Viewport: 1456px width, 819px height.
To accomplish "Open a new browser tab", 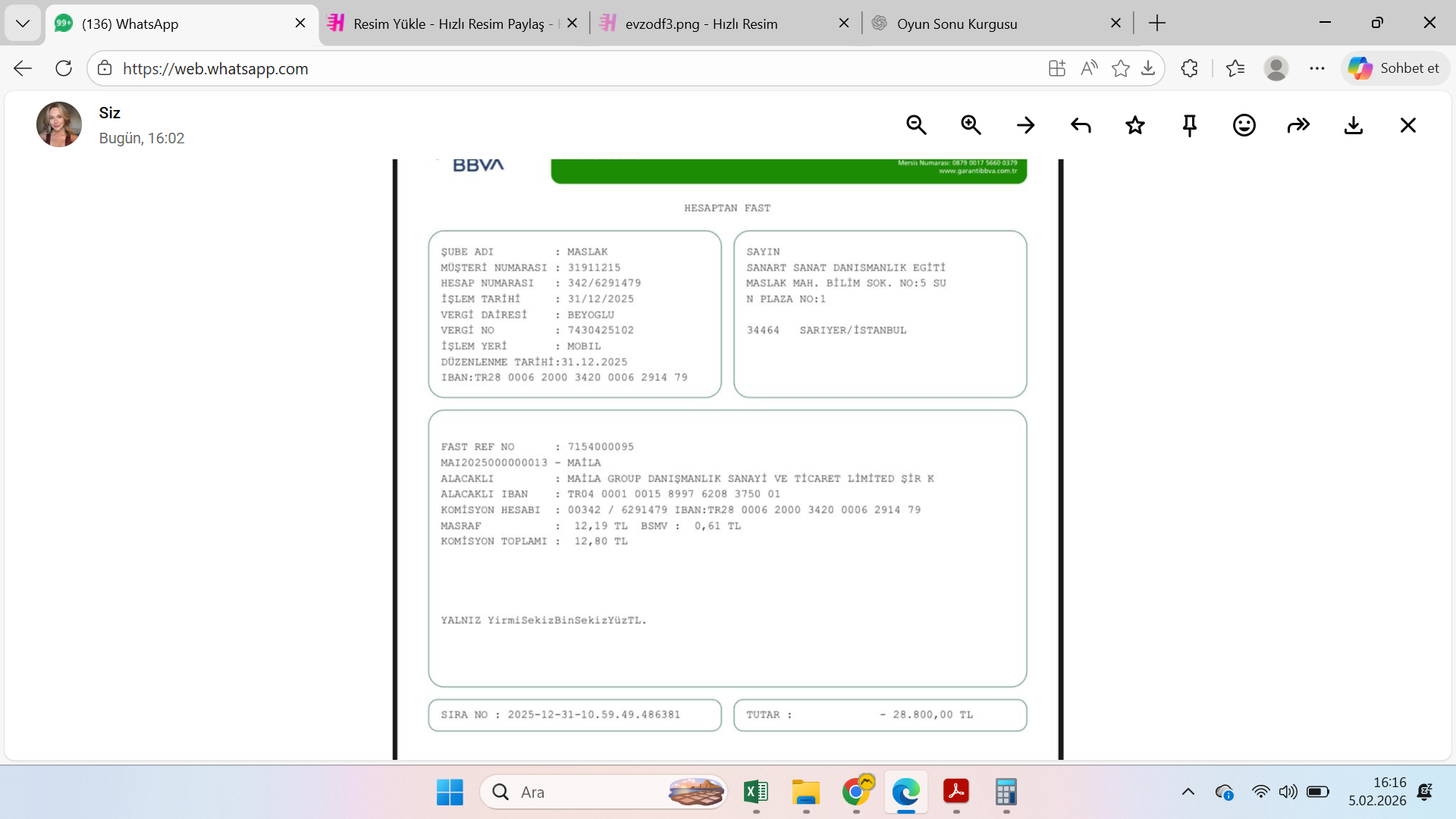I will point(1157,24).
